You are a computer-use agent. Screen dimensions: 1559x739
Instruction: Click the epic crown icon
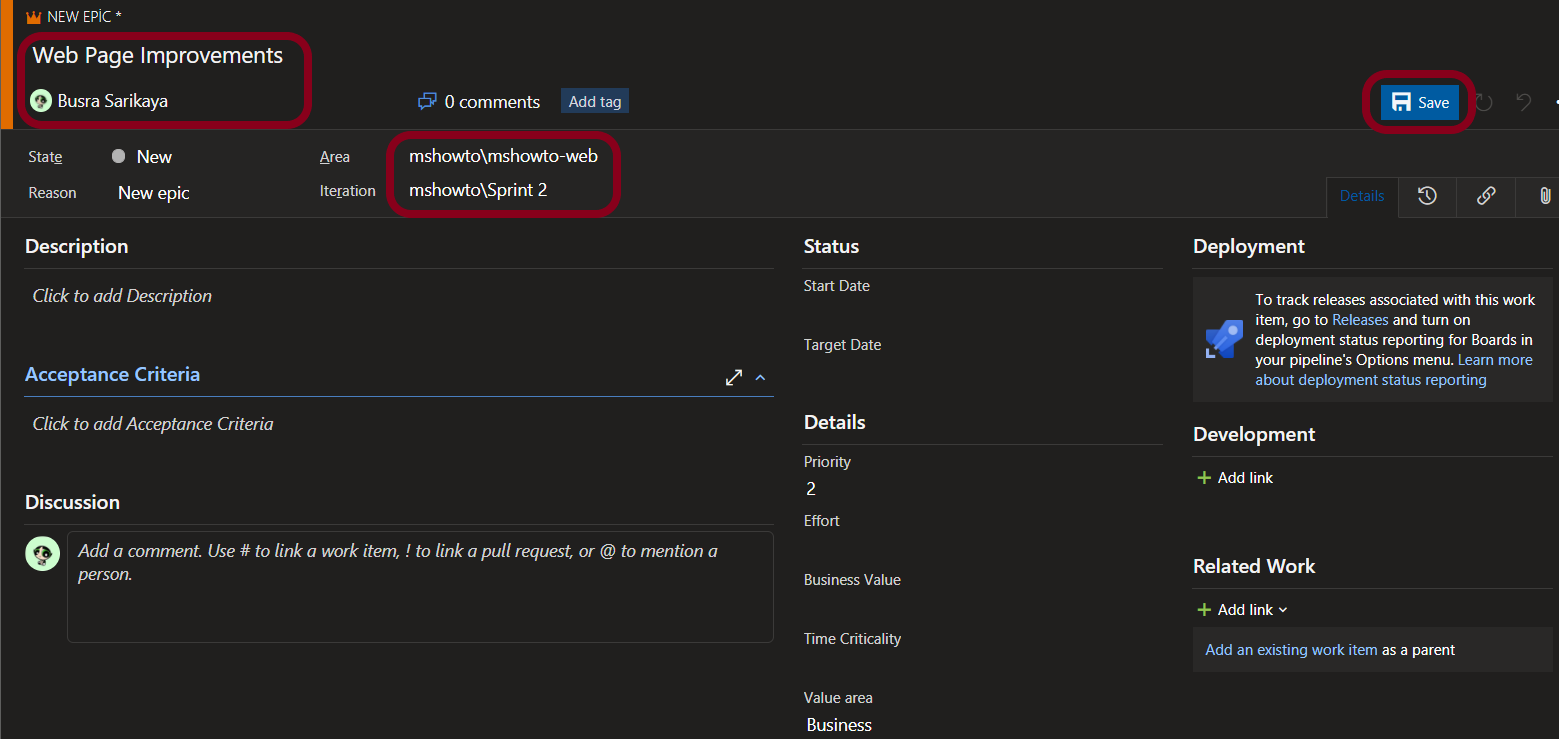[34, 17]
